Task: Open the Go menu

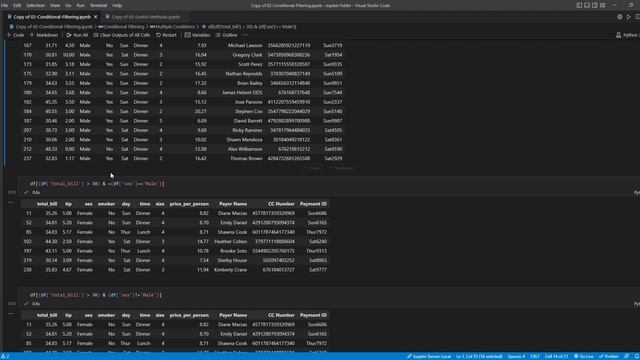Action: (68, 5)
